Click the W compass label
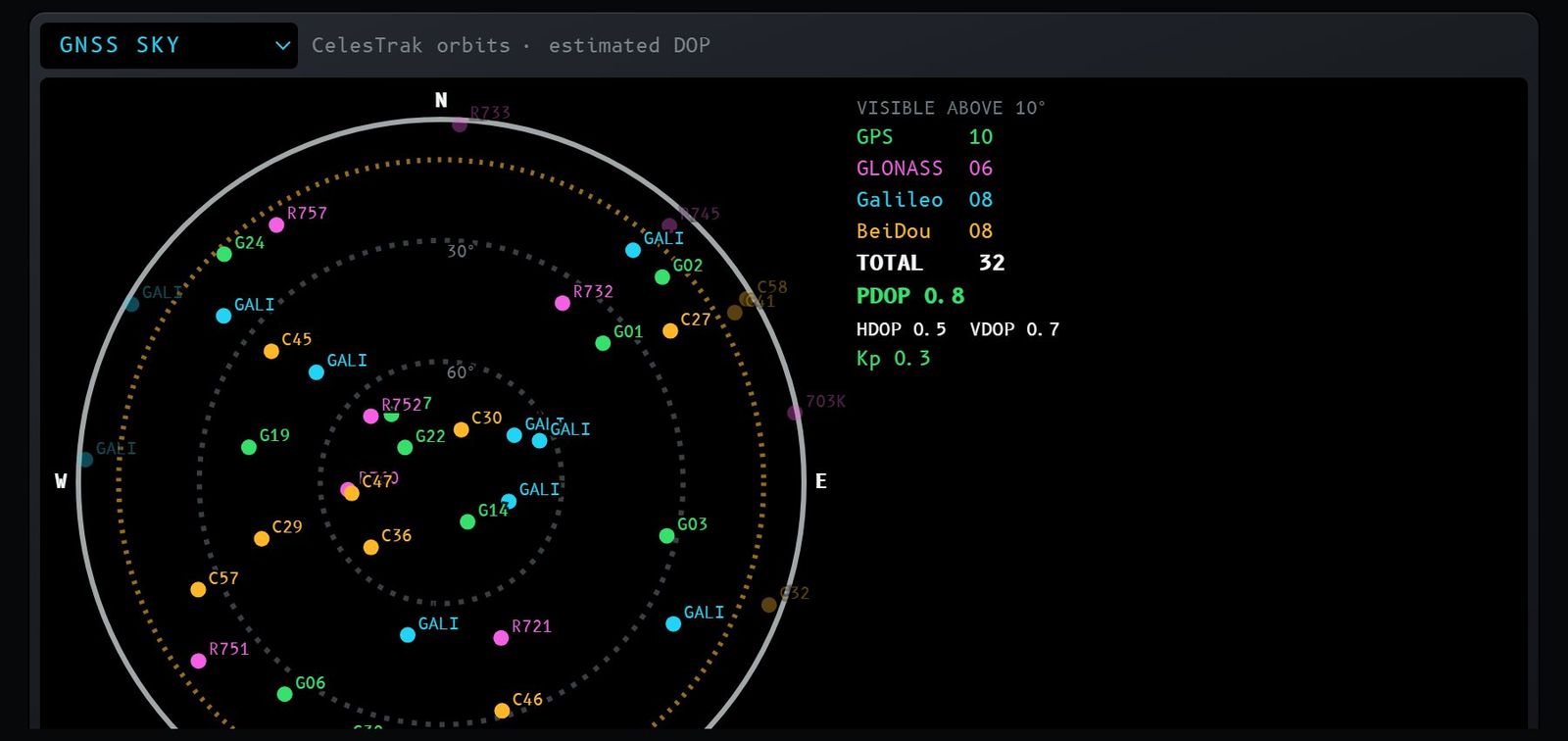The height and width of the screenshot is (741, 1568). 61,481
